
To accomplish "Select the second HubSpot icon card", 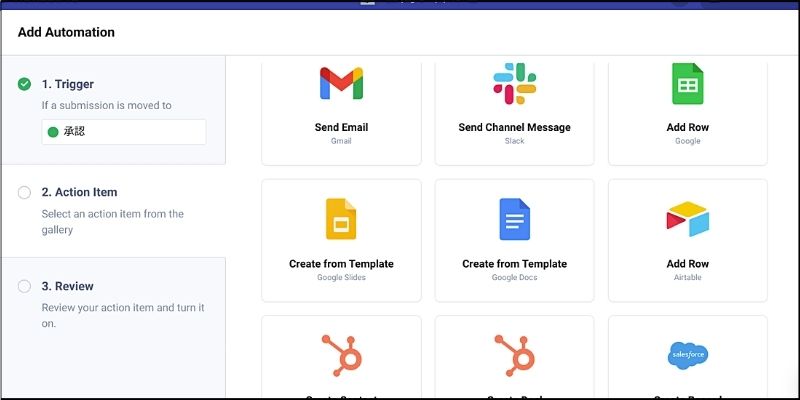I will pyautogui.click(x=514, y=356).
